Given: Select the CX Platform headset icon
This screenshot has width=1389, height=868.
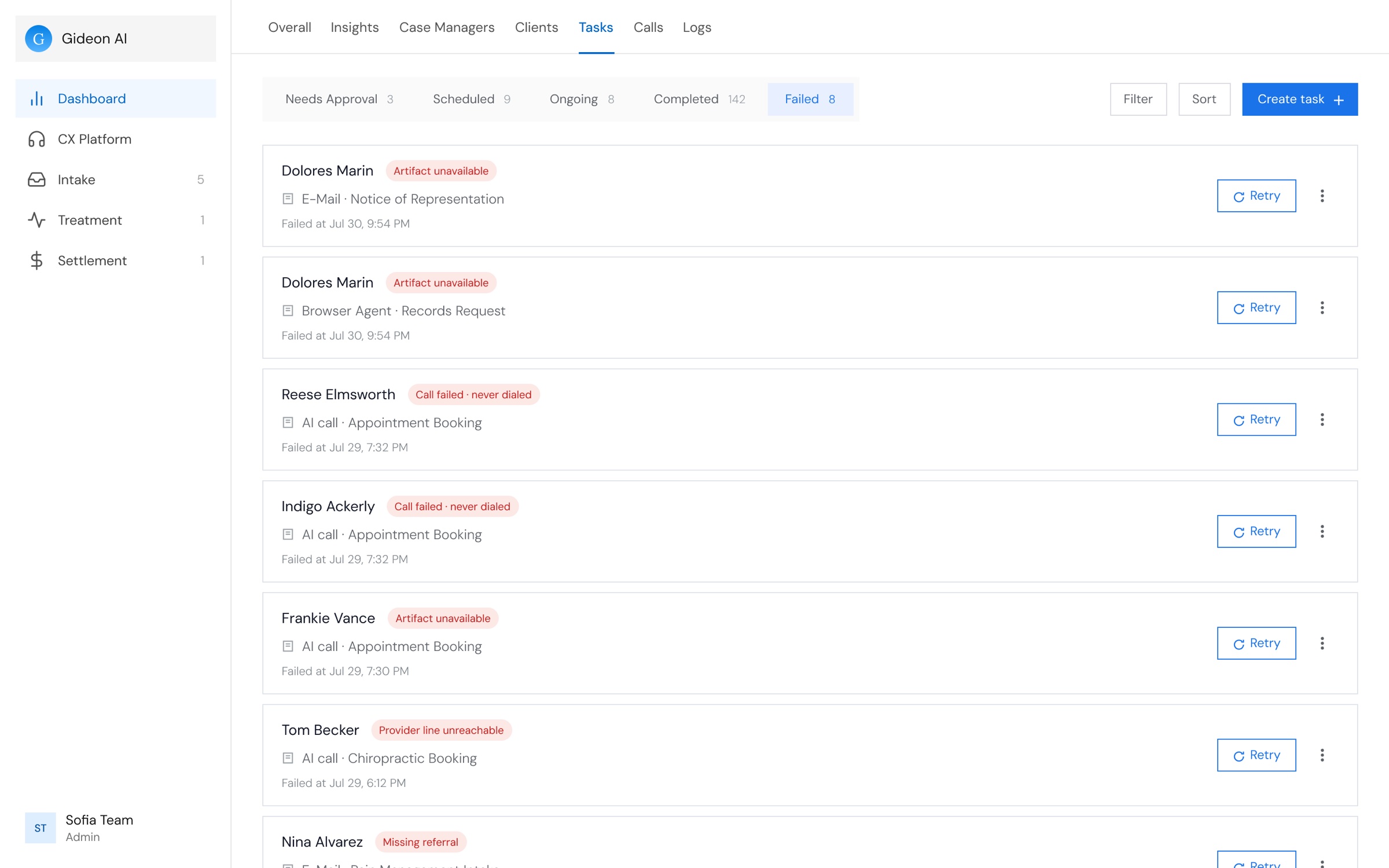Looking at the screenshot, I should pos(36,139).
